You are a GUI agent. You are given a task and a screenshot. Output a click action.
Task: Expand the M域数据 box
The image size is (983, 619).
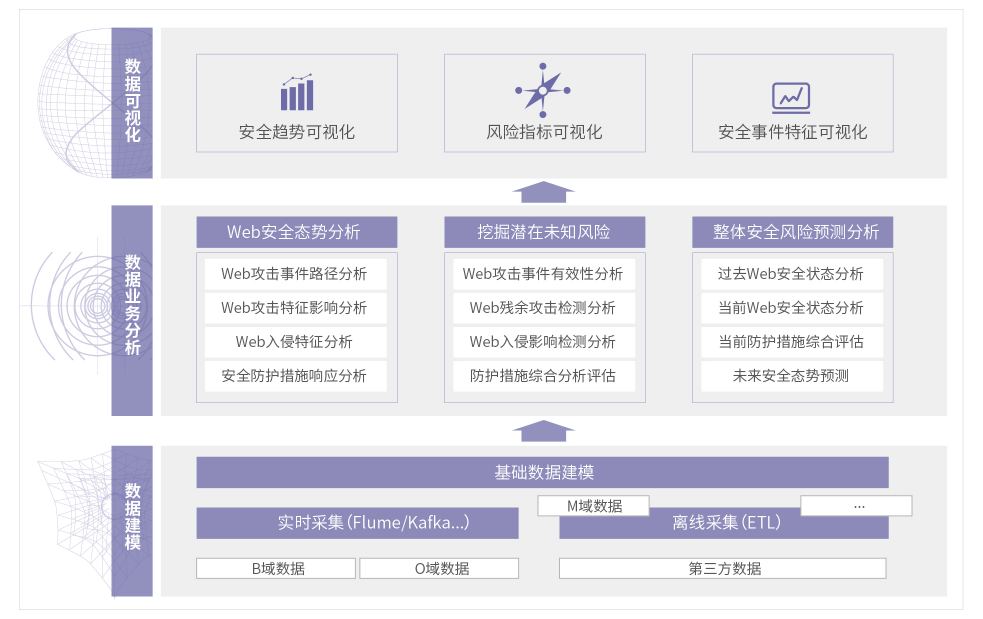tap(592, 505)
